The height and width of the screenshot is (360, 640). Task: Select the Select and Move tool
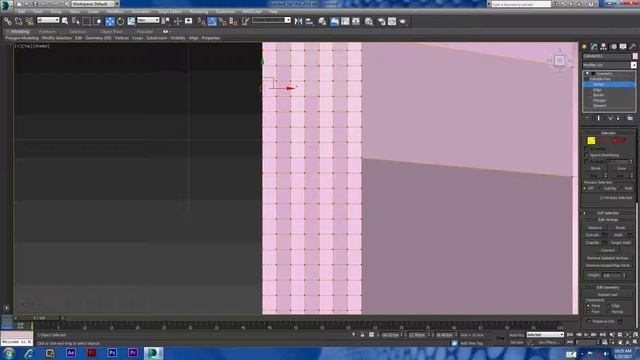[x=110, y=21]
